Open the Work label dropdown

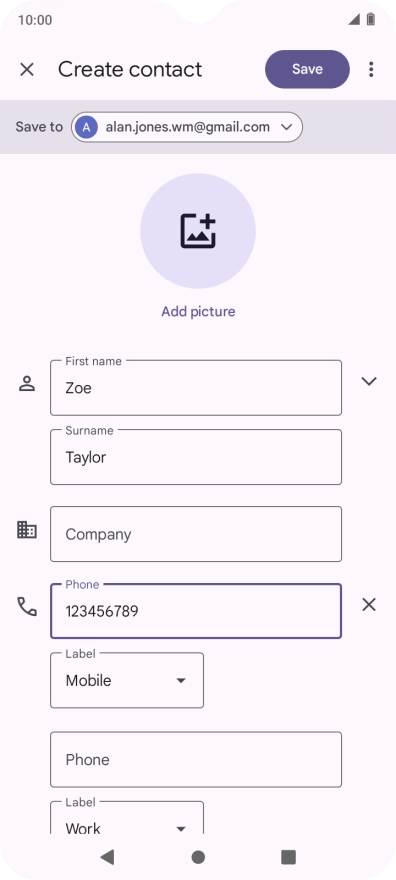(127, 818)
